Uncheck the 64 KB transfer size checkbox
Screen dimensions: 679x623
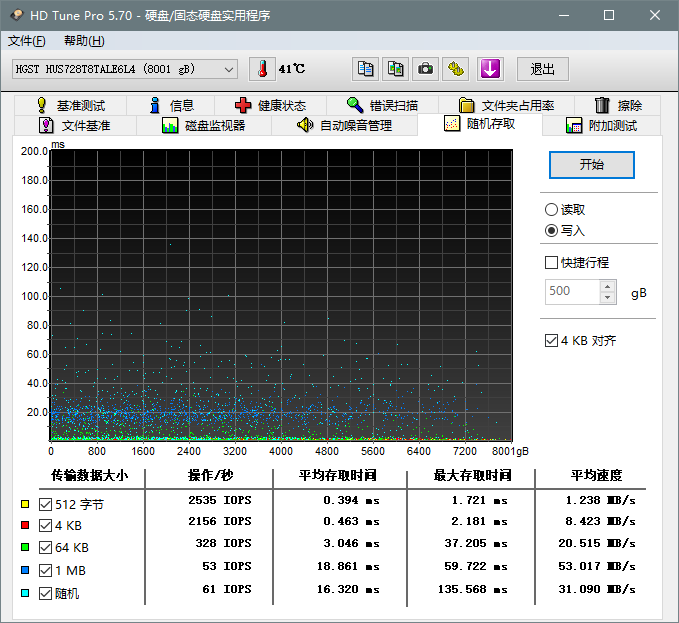click(45, 548)
